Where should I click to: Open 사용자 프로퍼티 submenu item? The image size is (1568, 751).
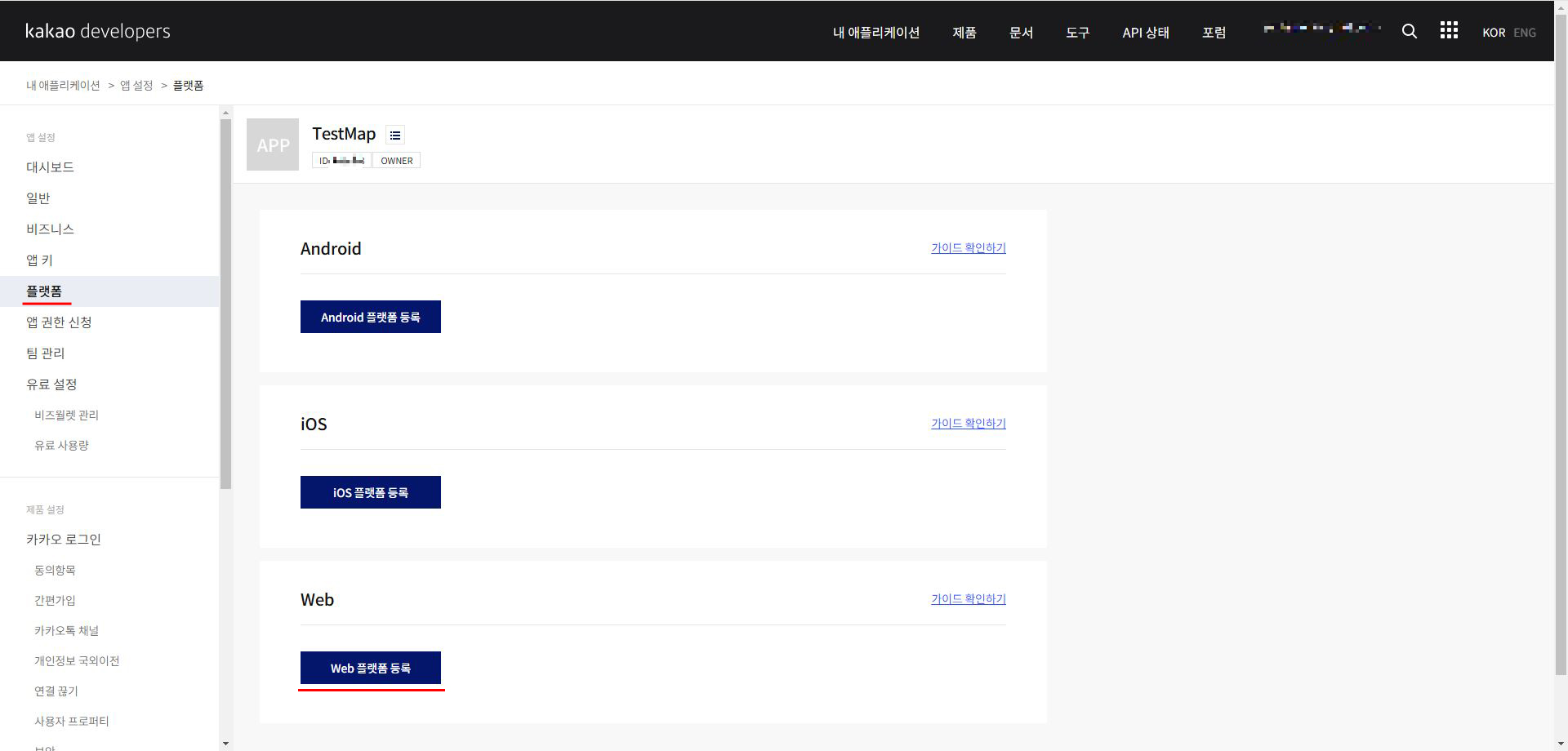pyautogui.click(x=71, y=721)
